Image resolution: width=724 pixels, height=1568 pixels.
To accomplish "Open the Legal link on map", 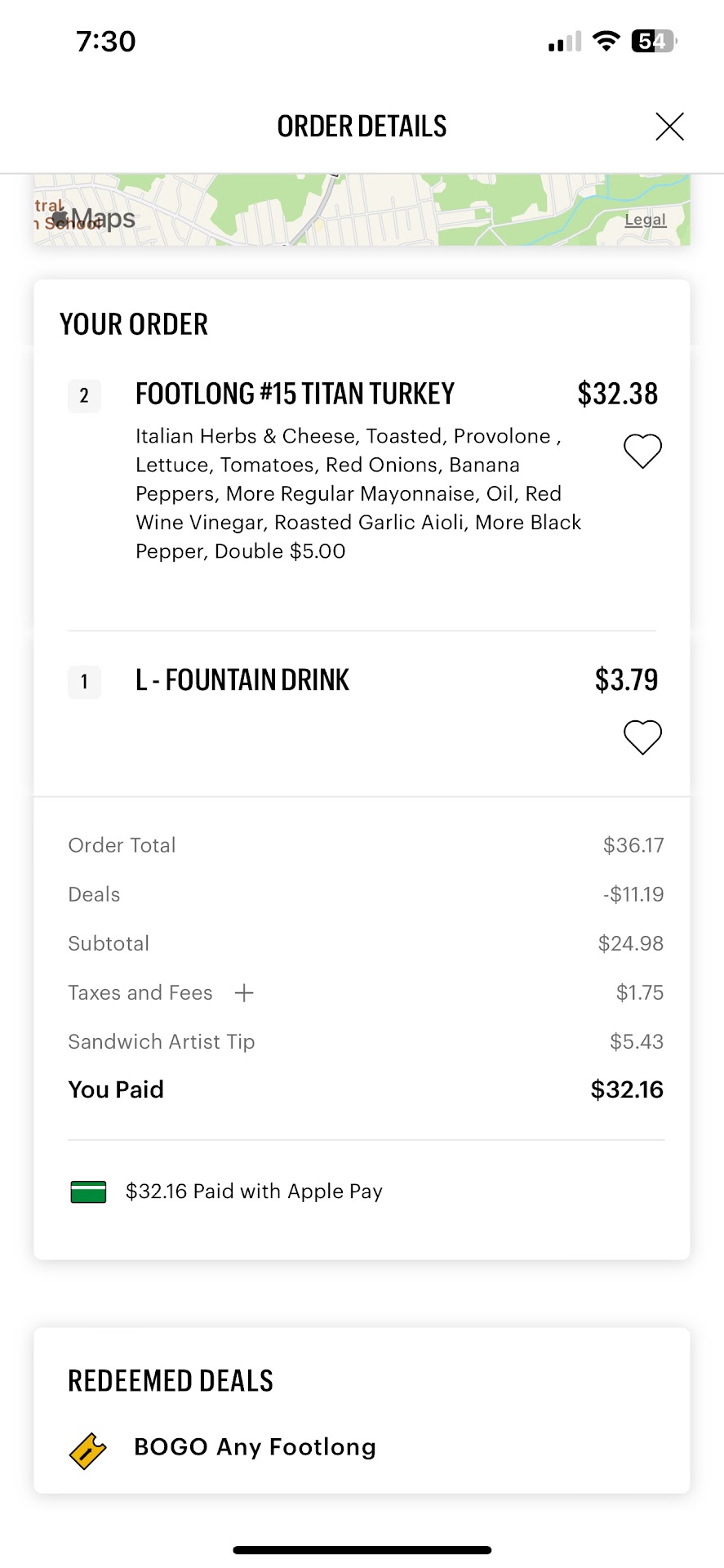I will (645, 220).
